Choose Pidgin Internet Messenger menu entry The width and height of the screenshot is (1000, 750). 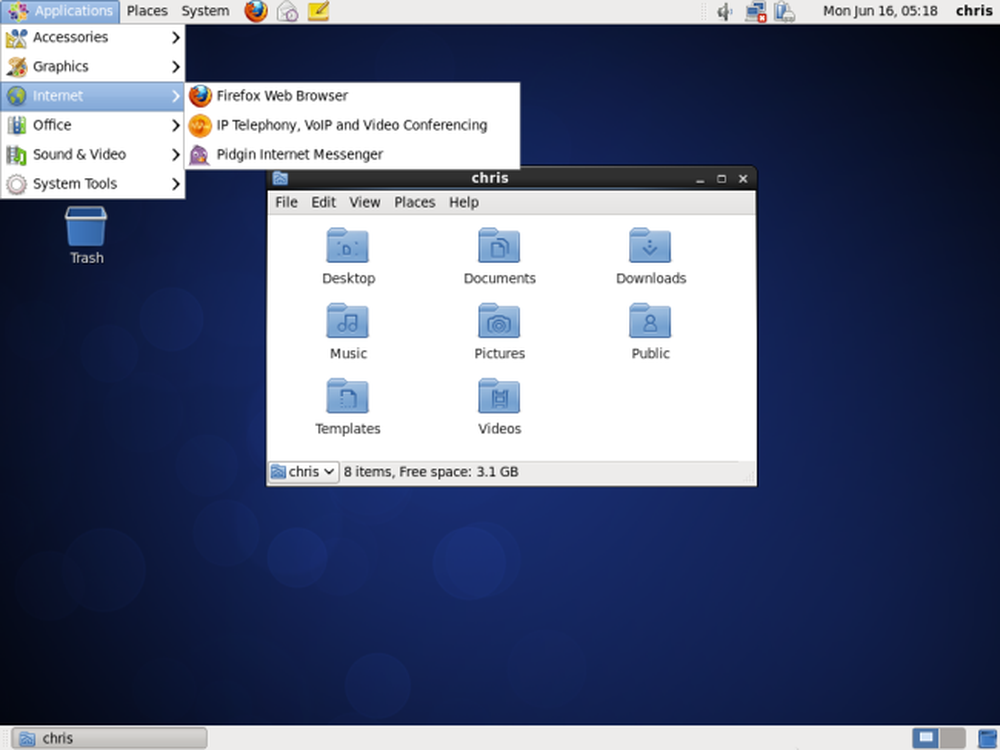coord(352,155)
